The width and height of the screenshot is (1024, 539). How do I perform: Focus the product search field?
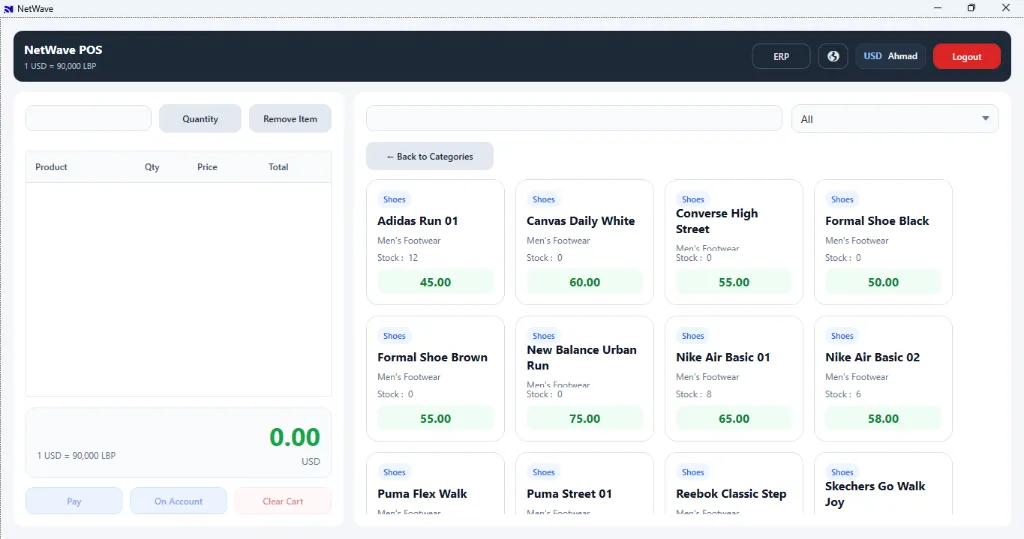574,118
